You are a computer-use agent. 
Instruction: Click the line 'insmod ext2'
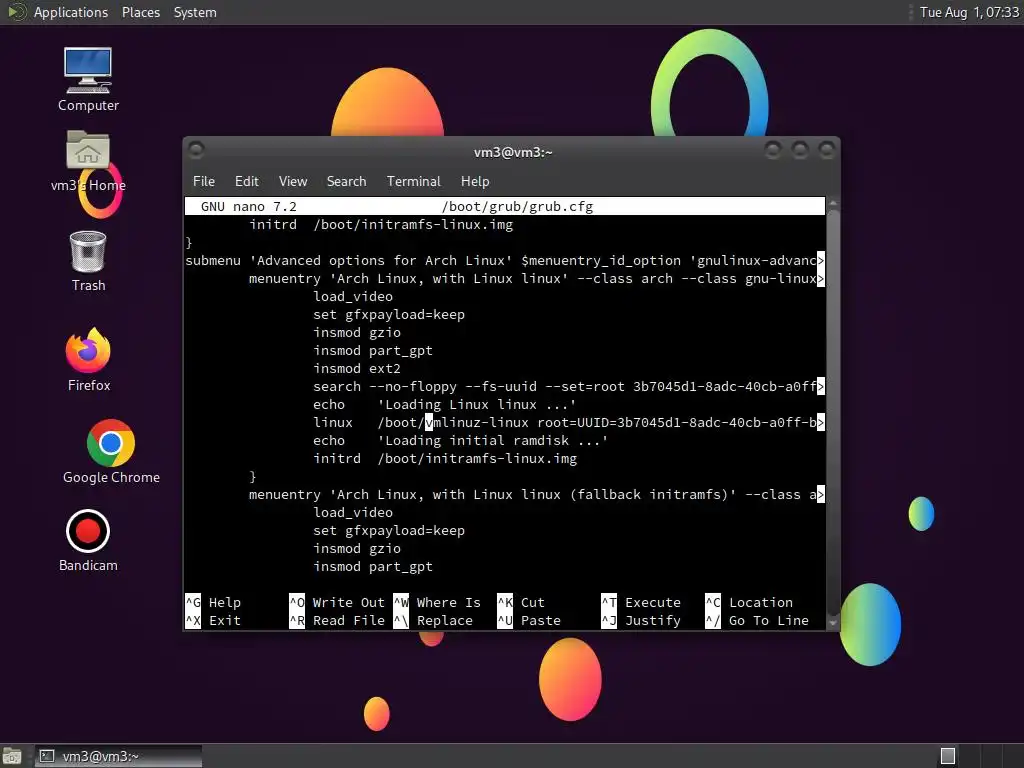(x=357, y=368)
